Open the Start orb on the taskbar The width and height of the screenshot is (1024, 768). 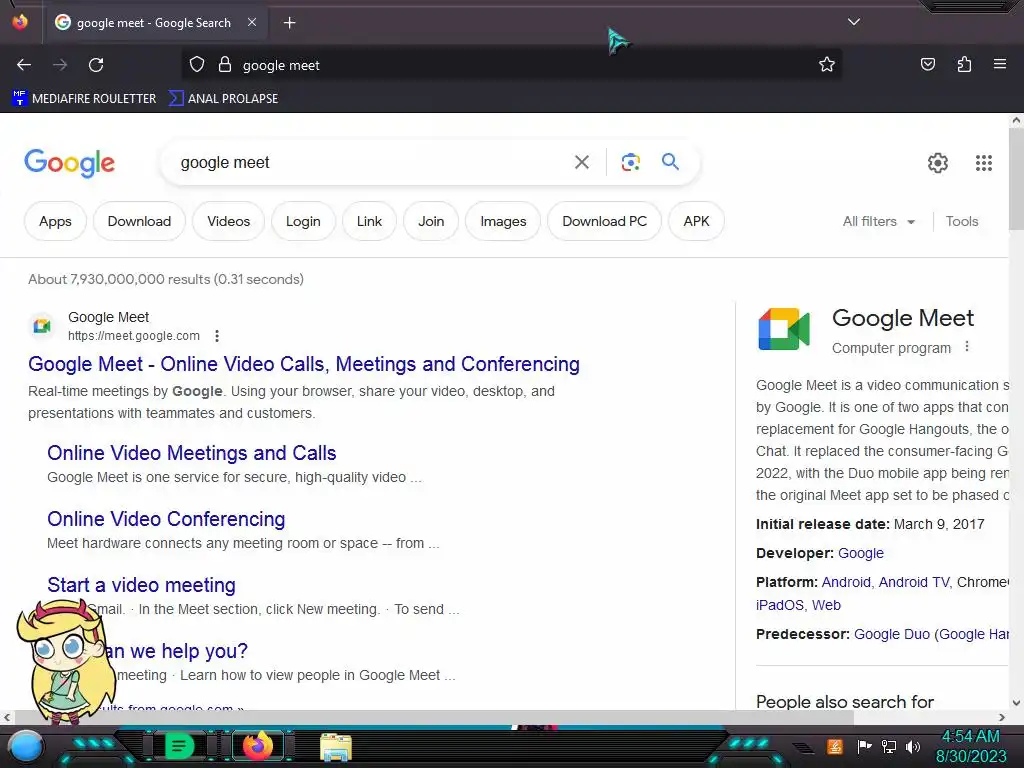pos(25,746)
